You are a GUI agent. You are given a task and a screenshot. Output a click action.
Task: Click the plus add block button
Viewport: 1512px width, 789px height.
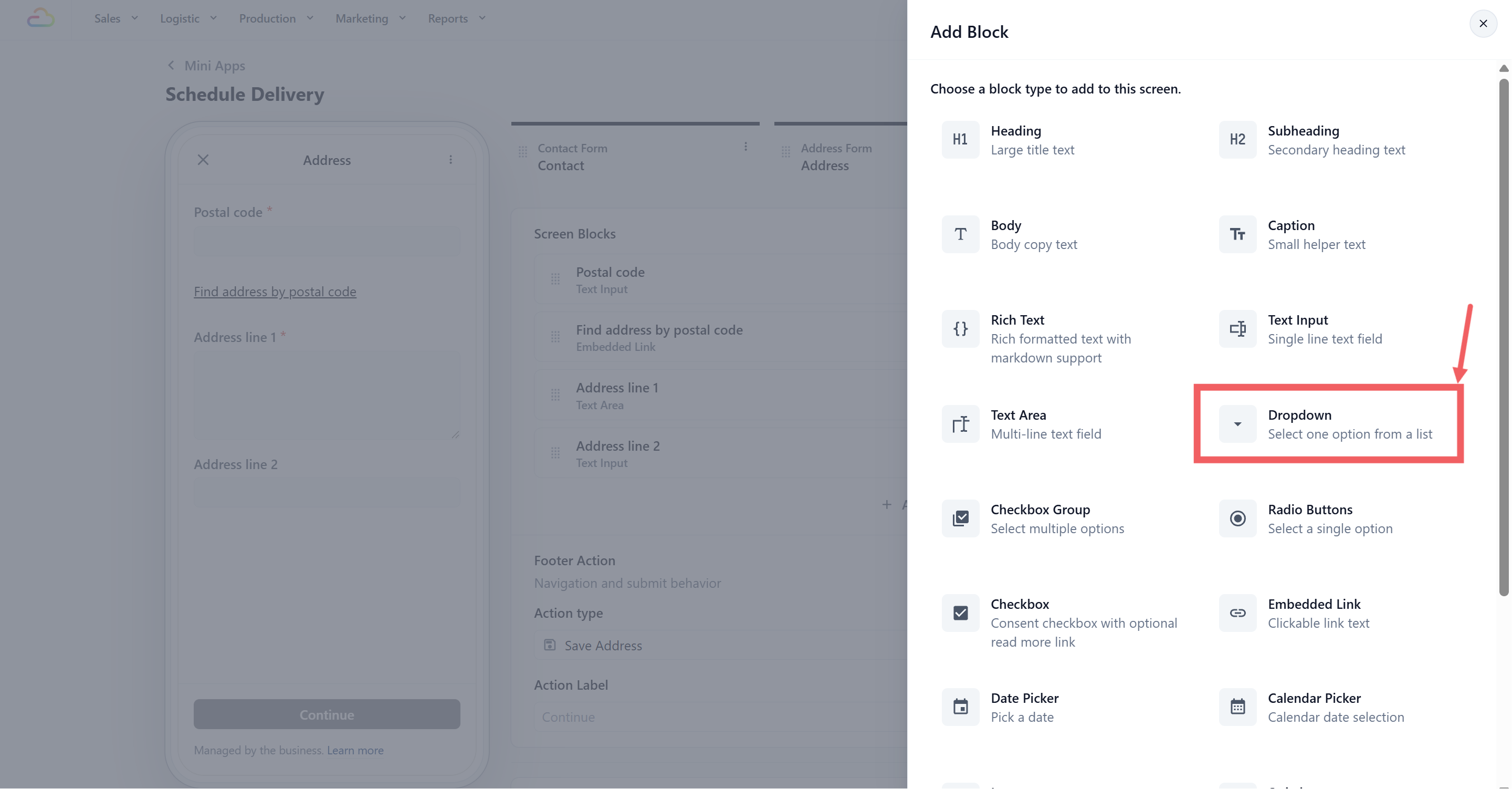point(886,504)
